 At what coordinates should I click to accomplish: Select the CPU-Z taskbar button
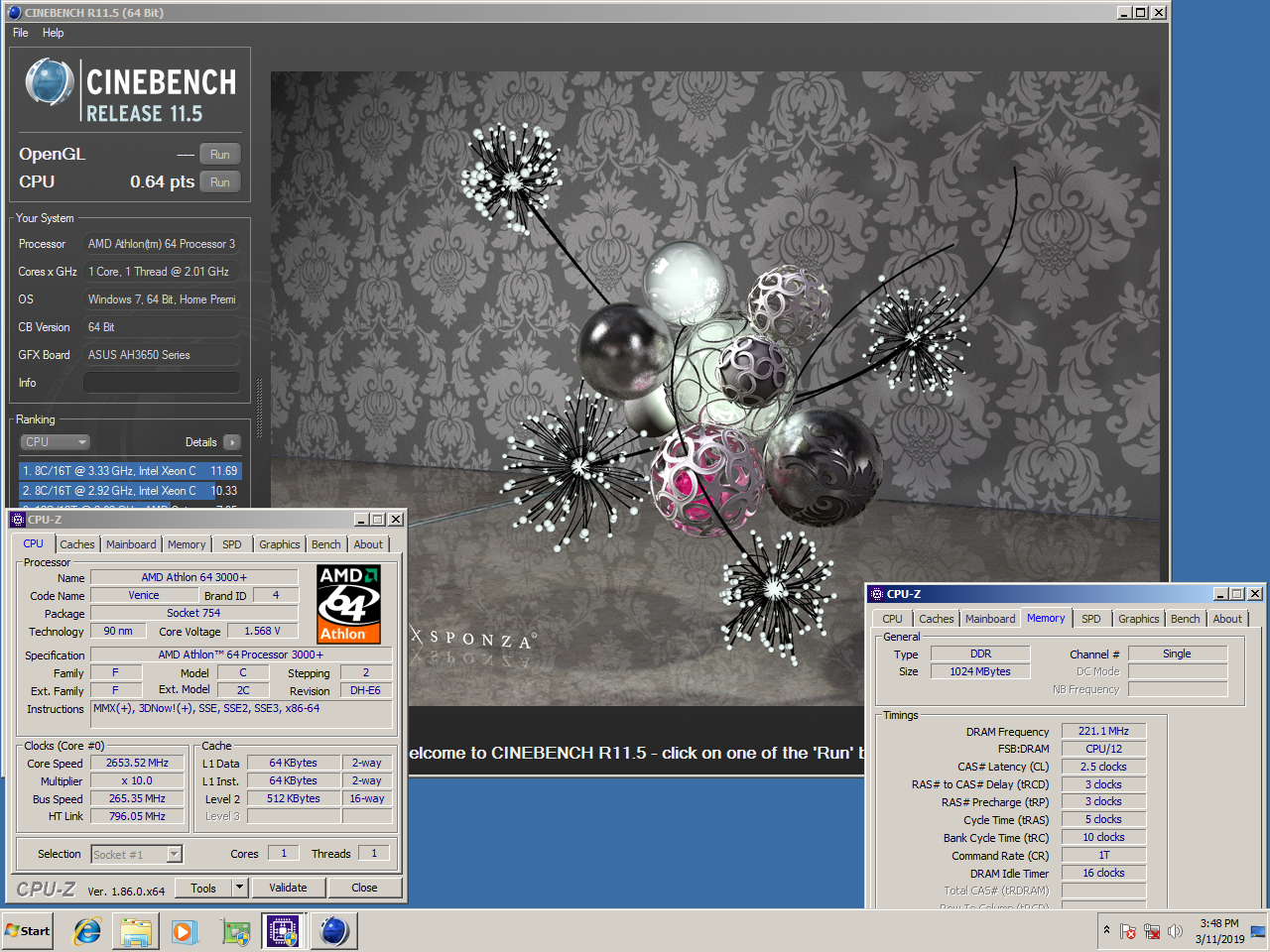(x=283, y=931)
